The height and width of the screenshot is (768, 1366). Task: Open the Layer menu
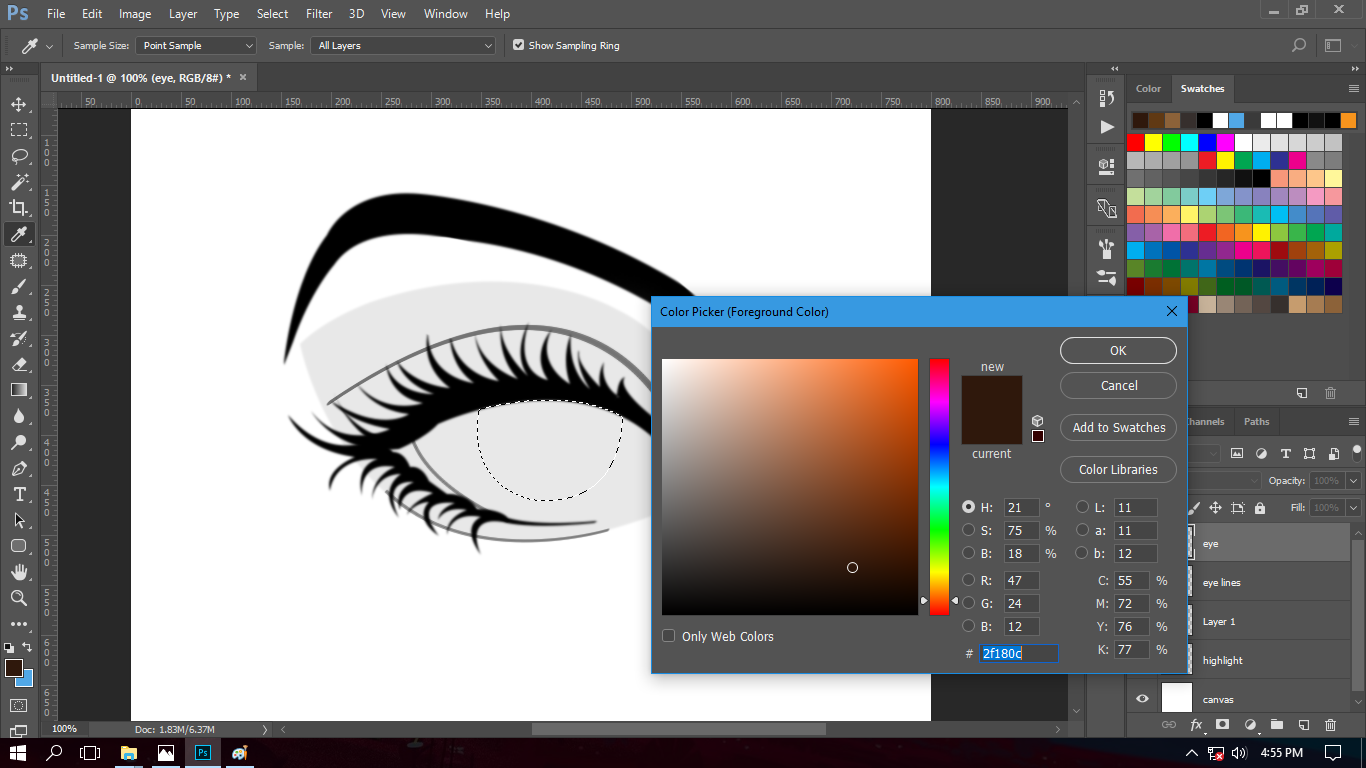tap(183, 14)
